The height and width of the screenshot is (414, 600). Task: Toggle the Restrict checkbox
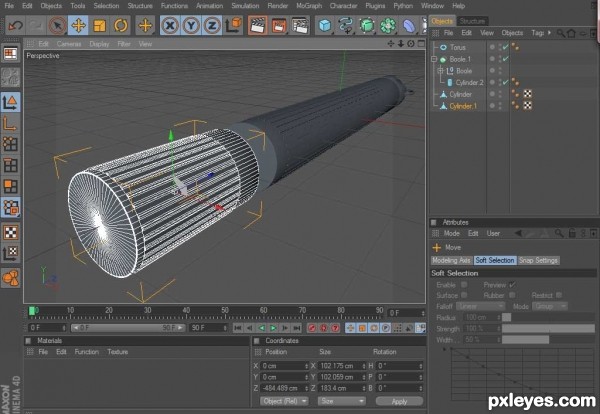tap(559, 295)
